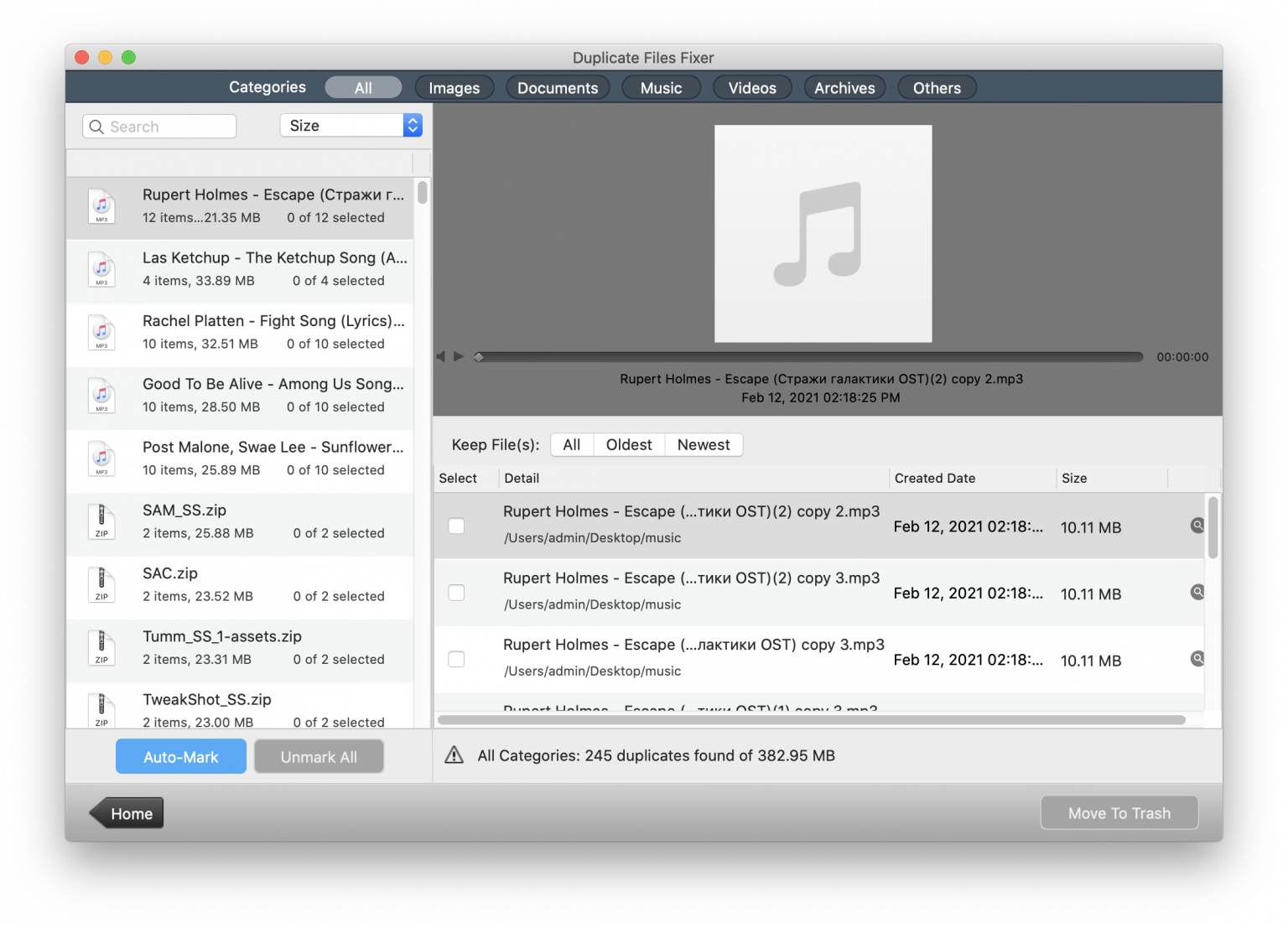The height and width of the screenshot is (928, 1288).
Task: Click the warning triangle beside duplicates summary
Action: click(454, 754)
